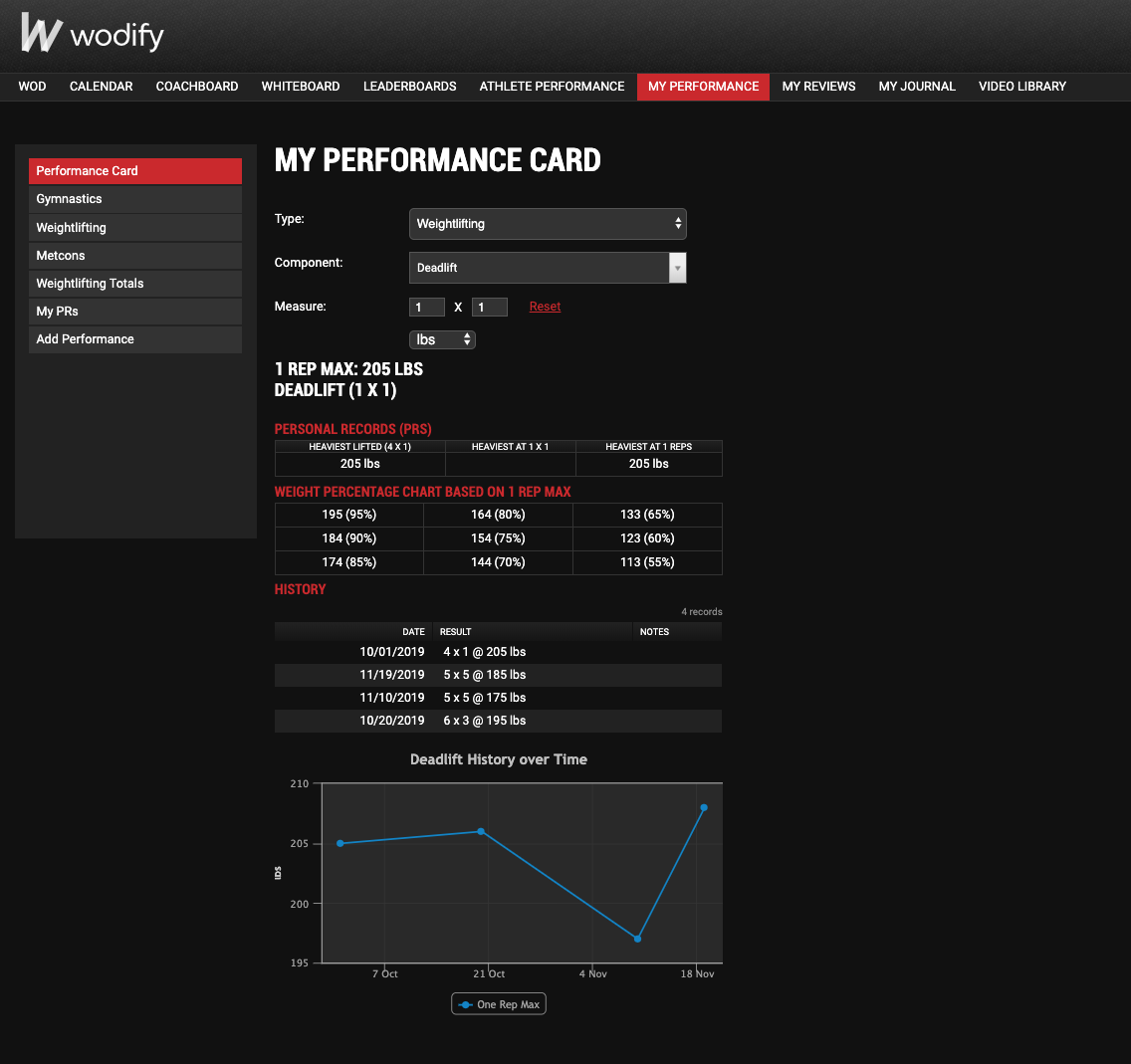This screenshot has width=1131, height=1064.
Task: Go to My Journal tab
Action: (x=917, y=87)
